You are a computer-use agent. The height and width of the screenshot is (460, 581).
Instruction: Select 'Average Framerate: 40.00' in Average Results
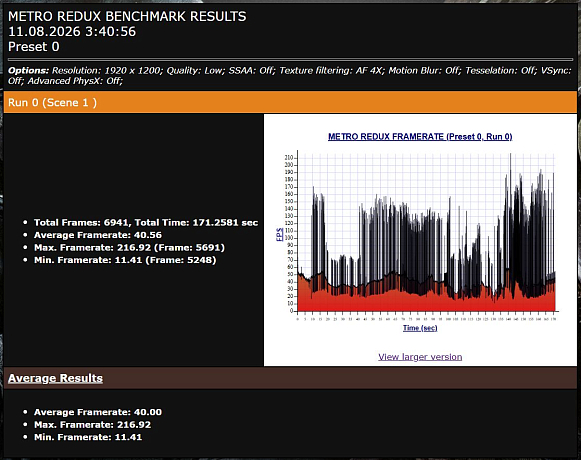click(x=98, y=412)
